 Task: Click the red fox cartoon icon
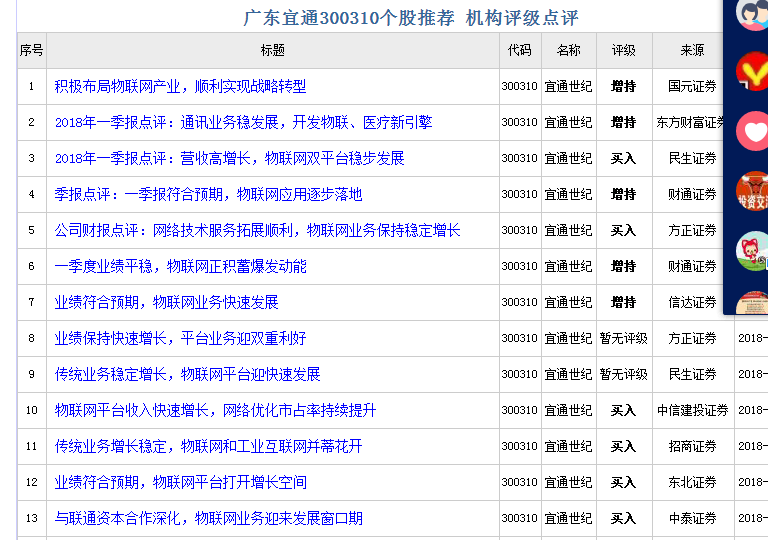click(751, 250)
